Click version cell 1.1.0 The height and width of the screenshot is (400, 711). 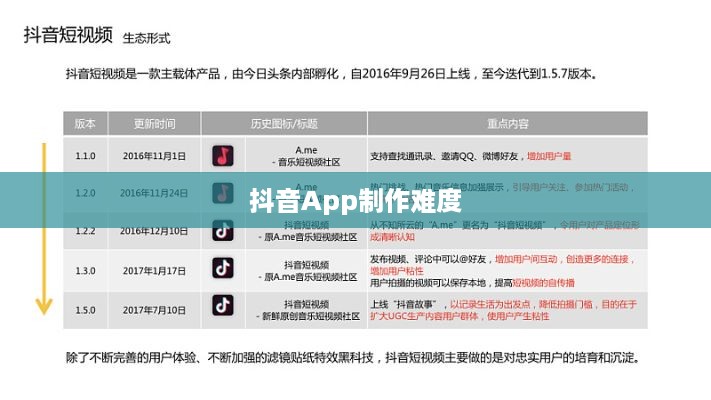click(85, 156)
